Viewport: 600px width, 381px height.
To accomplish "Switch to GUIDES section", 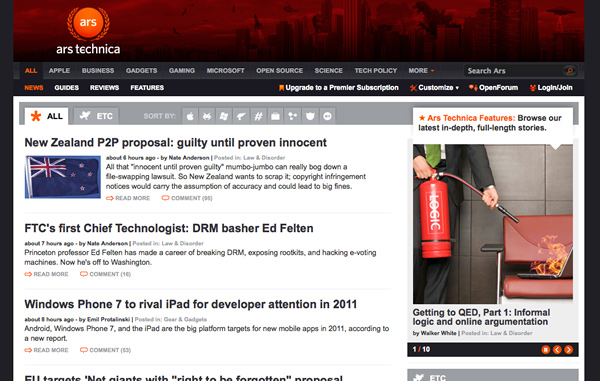I will point(67,88).
